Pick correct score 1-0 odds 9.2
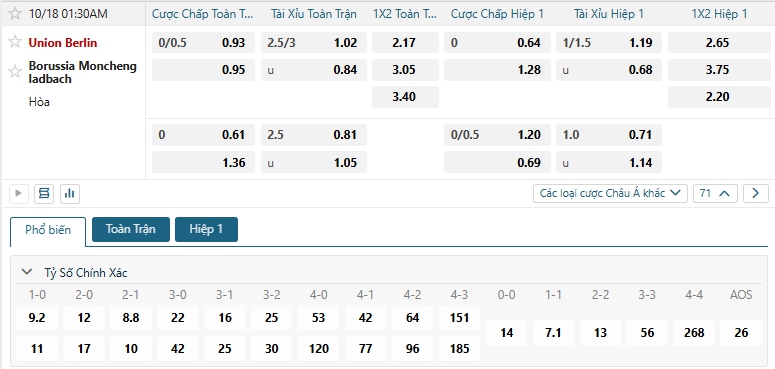 [x=37, y=318]
